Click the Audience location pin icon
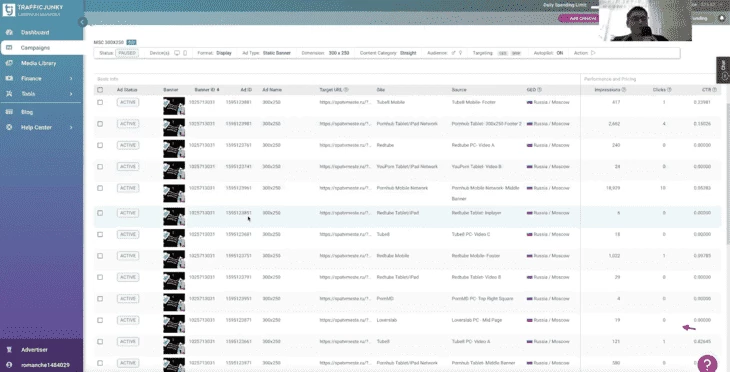 [460, 53]
